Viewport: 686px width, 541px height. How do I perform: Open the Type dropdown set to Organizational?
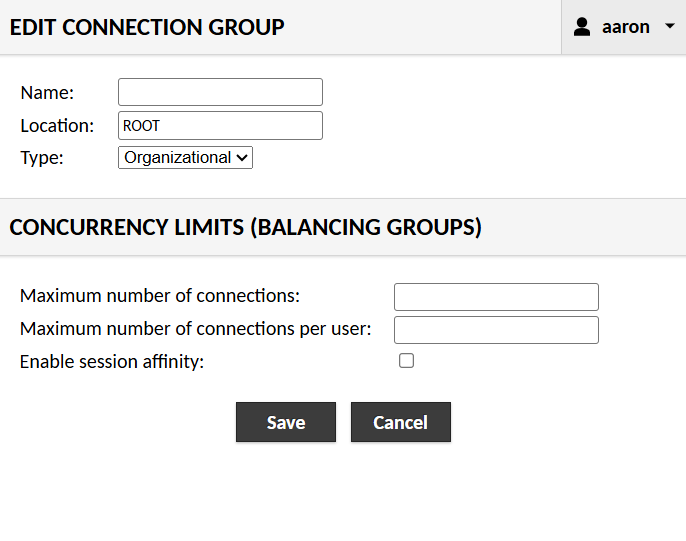coord(178,157)
